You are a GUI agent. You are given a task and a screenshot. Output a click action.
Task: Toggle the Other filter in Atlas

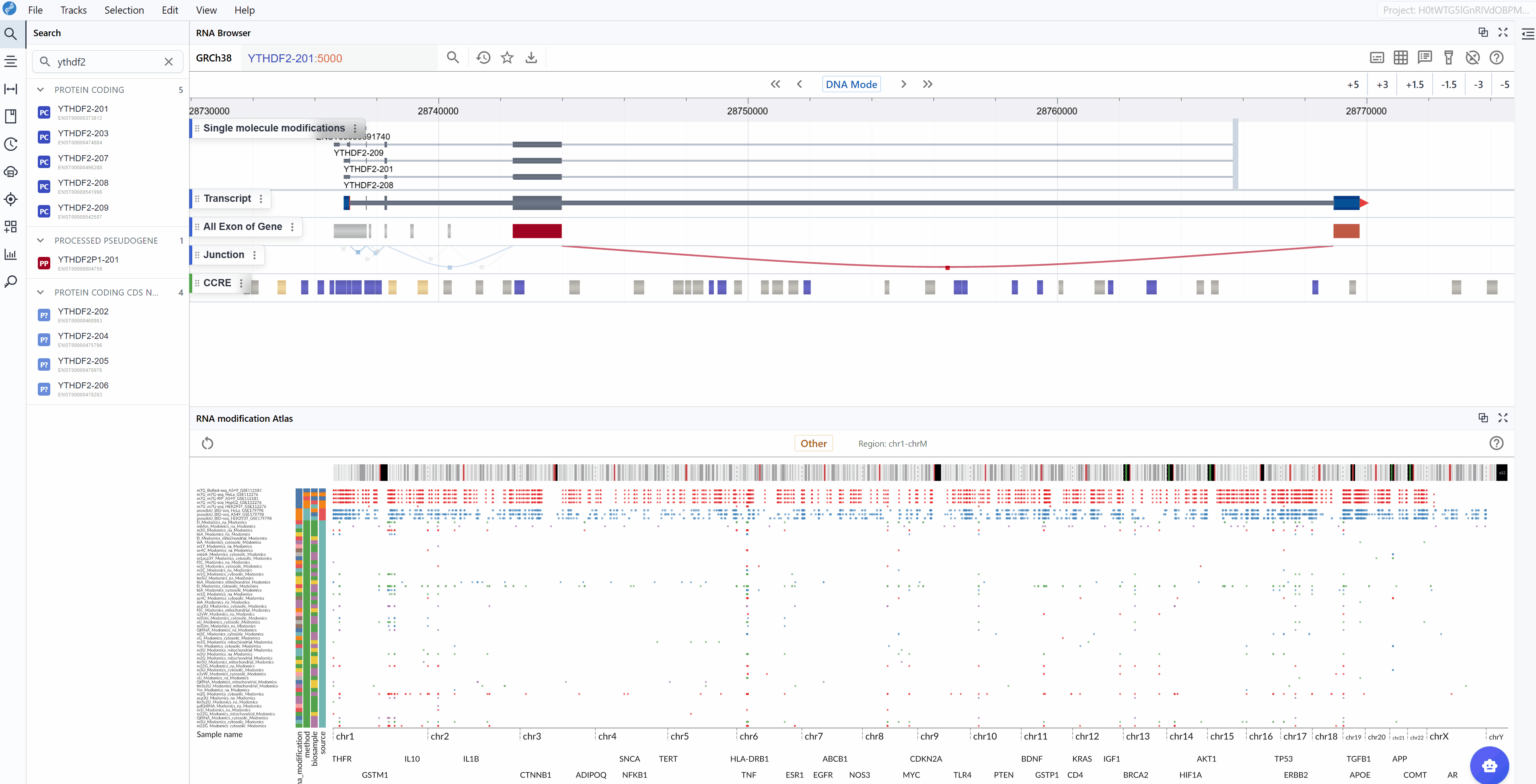pyautogui.click(x=813, y=443)
